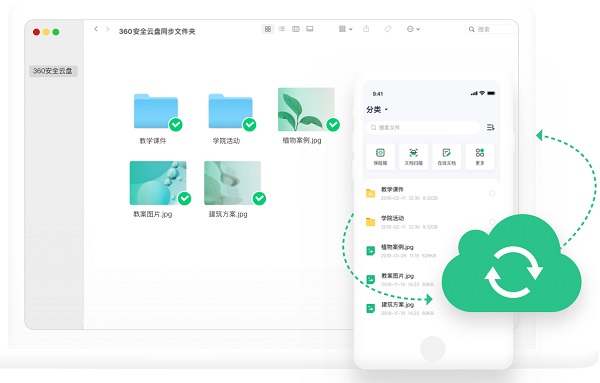Viewport: 600px width, 383px height.
Task: Open the Finder more actions dropdown
Action: pyautogui.click(x=413, y=29)
